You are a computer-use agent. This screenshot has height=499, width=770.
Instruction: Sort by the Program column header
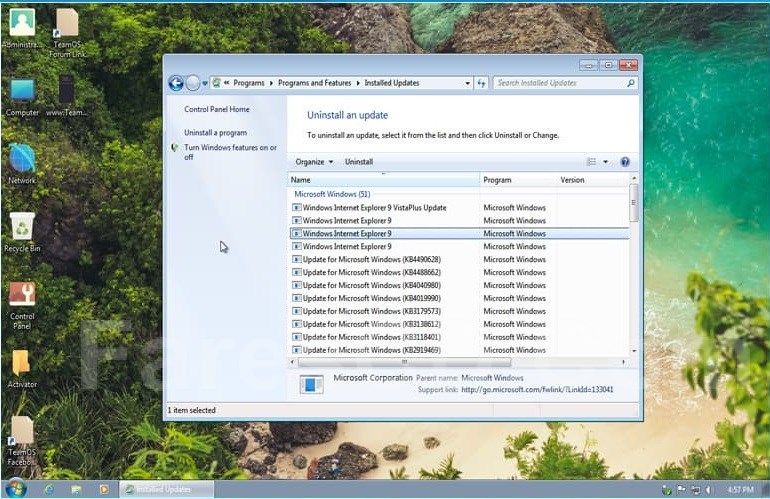[x=519, y=180]
